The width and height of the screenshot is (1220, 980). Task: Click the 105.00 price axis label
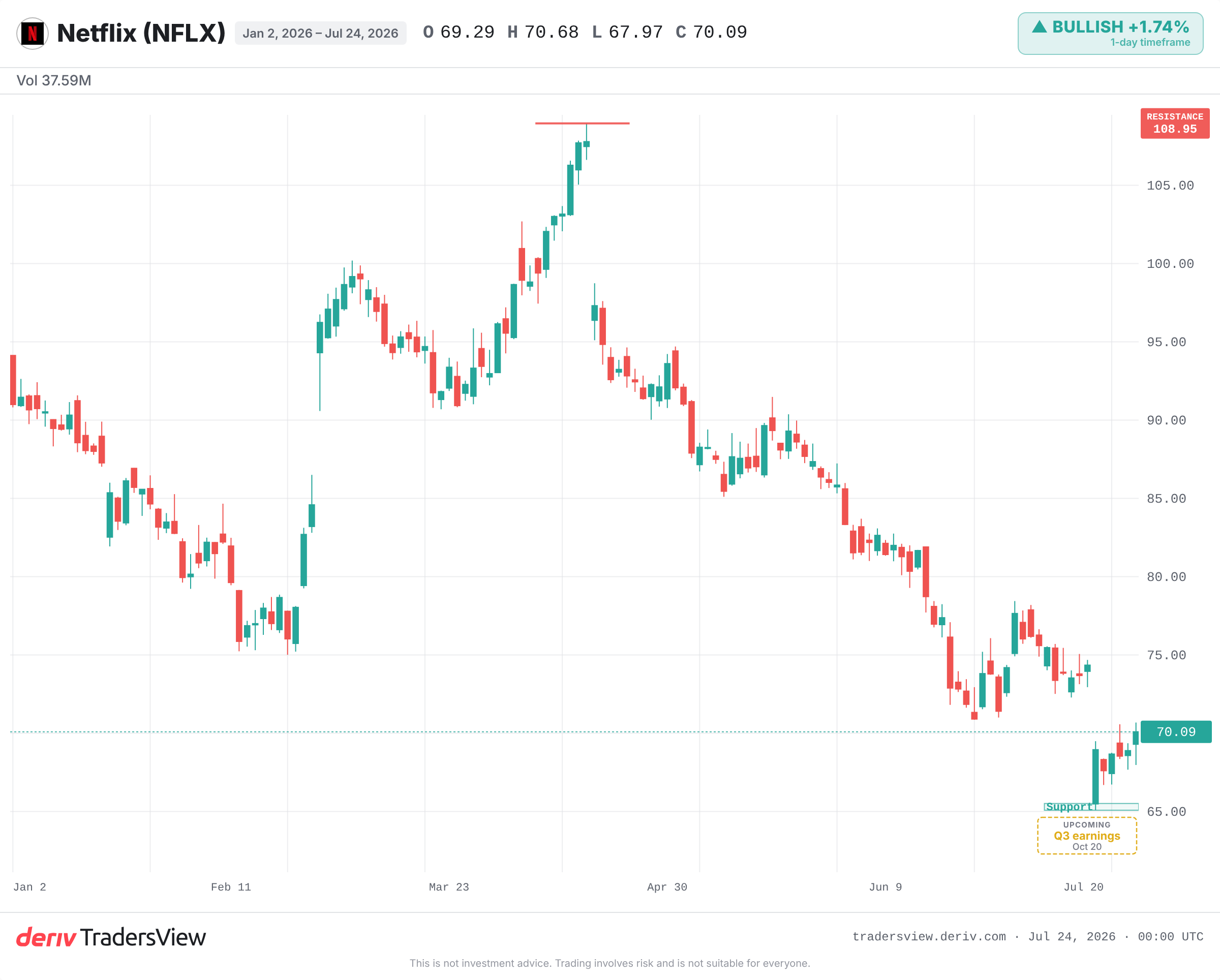pos(1170,186)
